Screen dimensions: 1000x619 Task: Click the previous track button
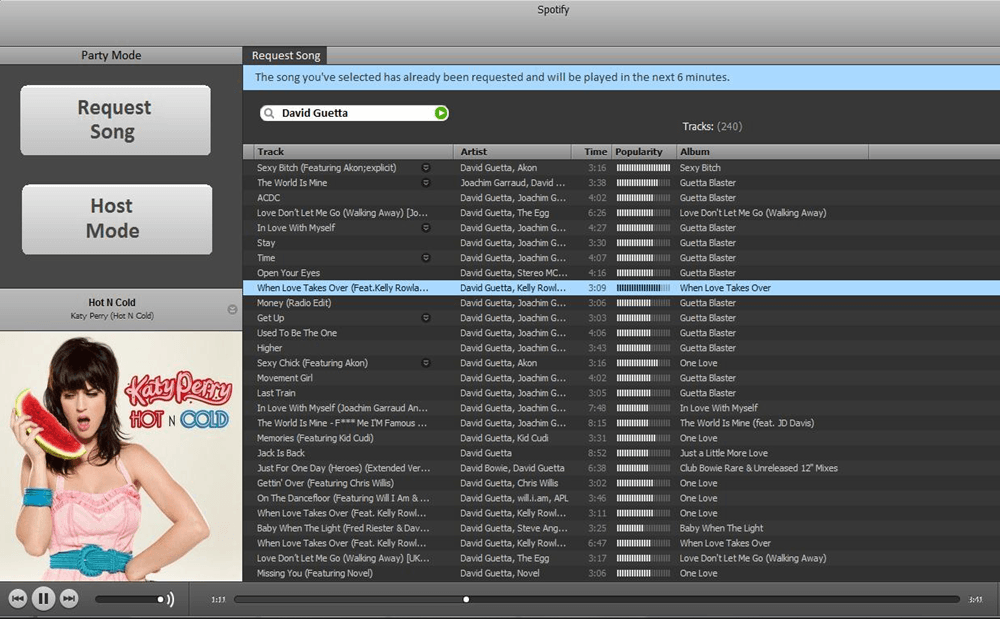pos(18,599)
